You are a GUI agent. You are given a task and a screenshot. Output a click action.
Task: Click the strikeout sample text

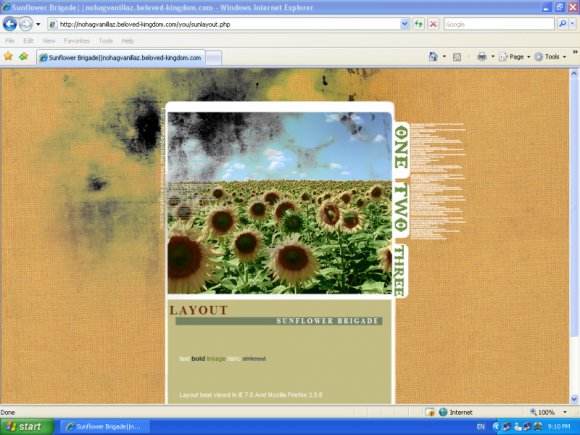[254, 358]
